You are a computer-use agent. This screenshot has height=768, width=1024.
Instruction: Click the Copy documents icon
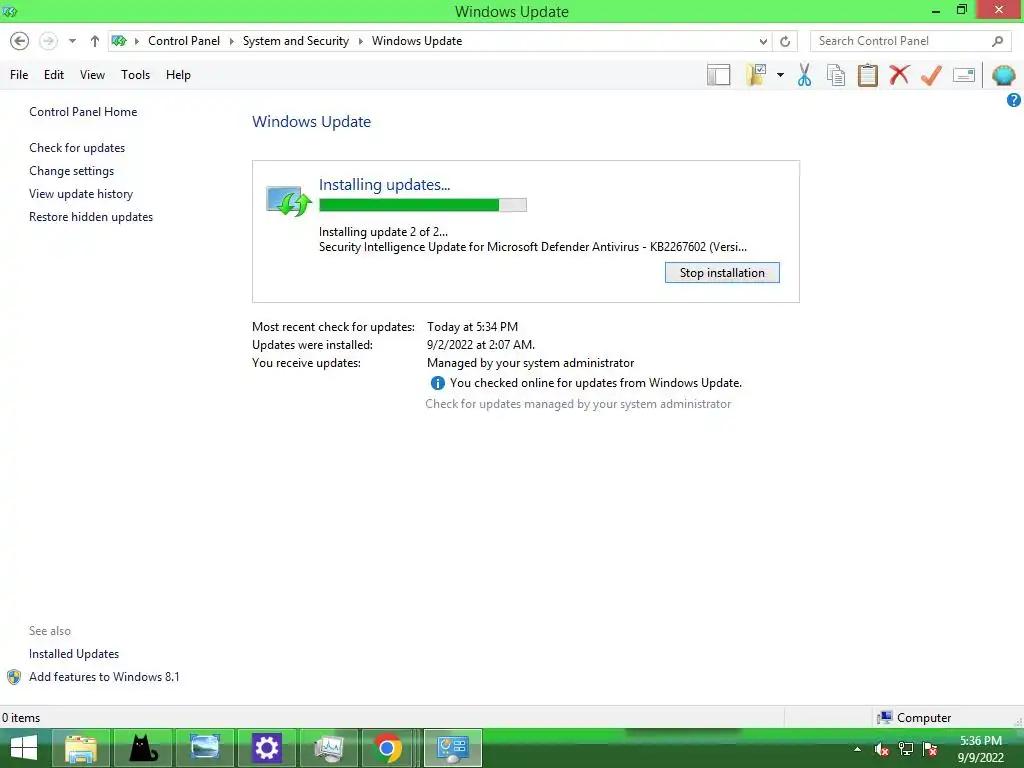[x=836, y=75]
